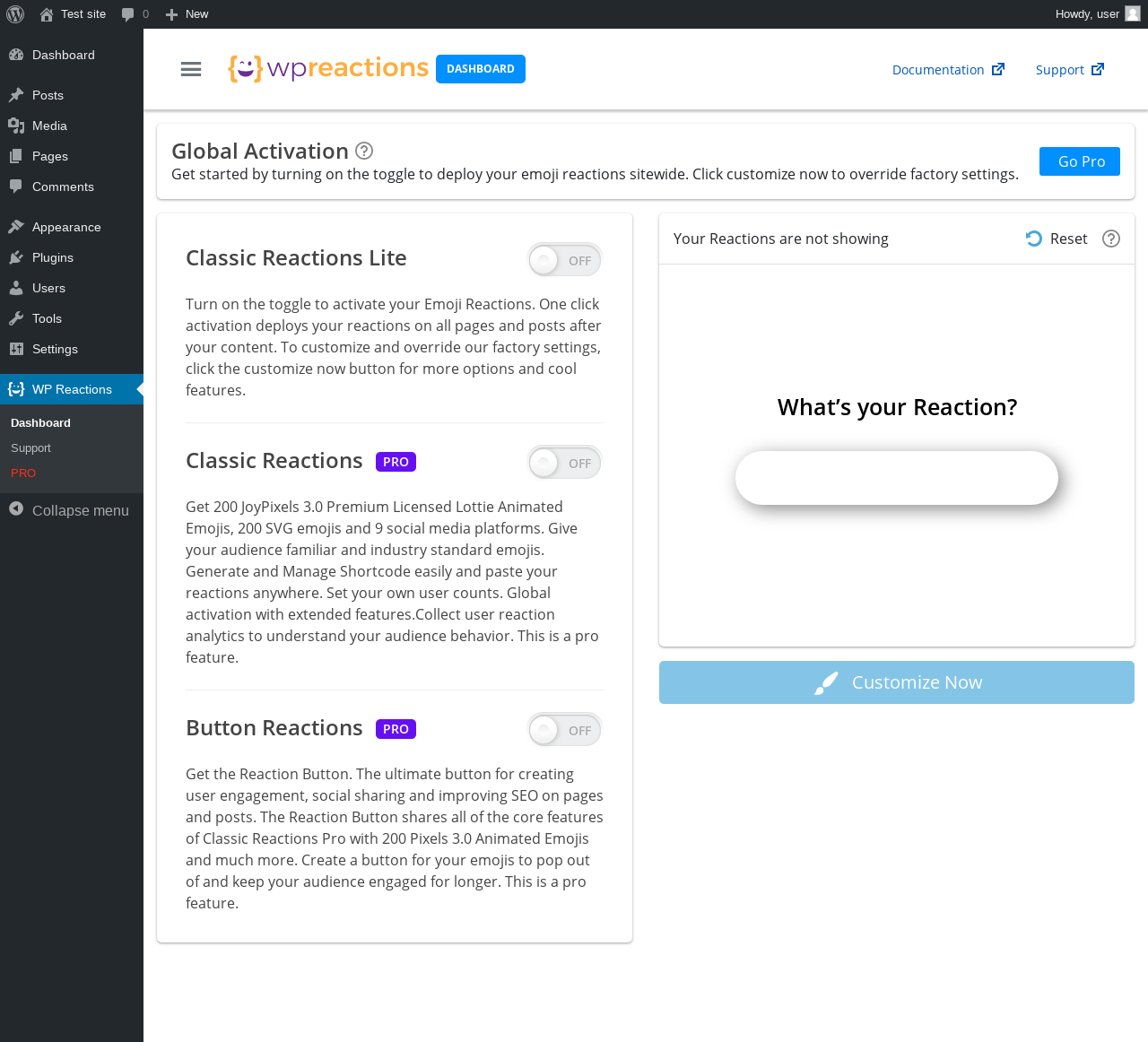Open the Appearance menu item
This screenshot has height=1042, width=1148.
[72, 227]
